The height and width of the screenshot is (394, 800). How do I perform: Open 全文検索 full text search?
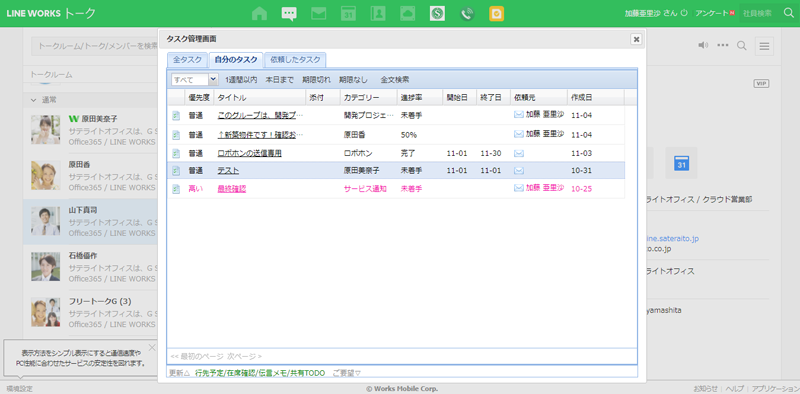[x=395, y=80]
